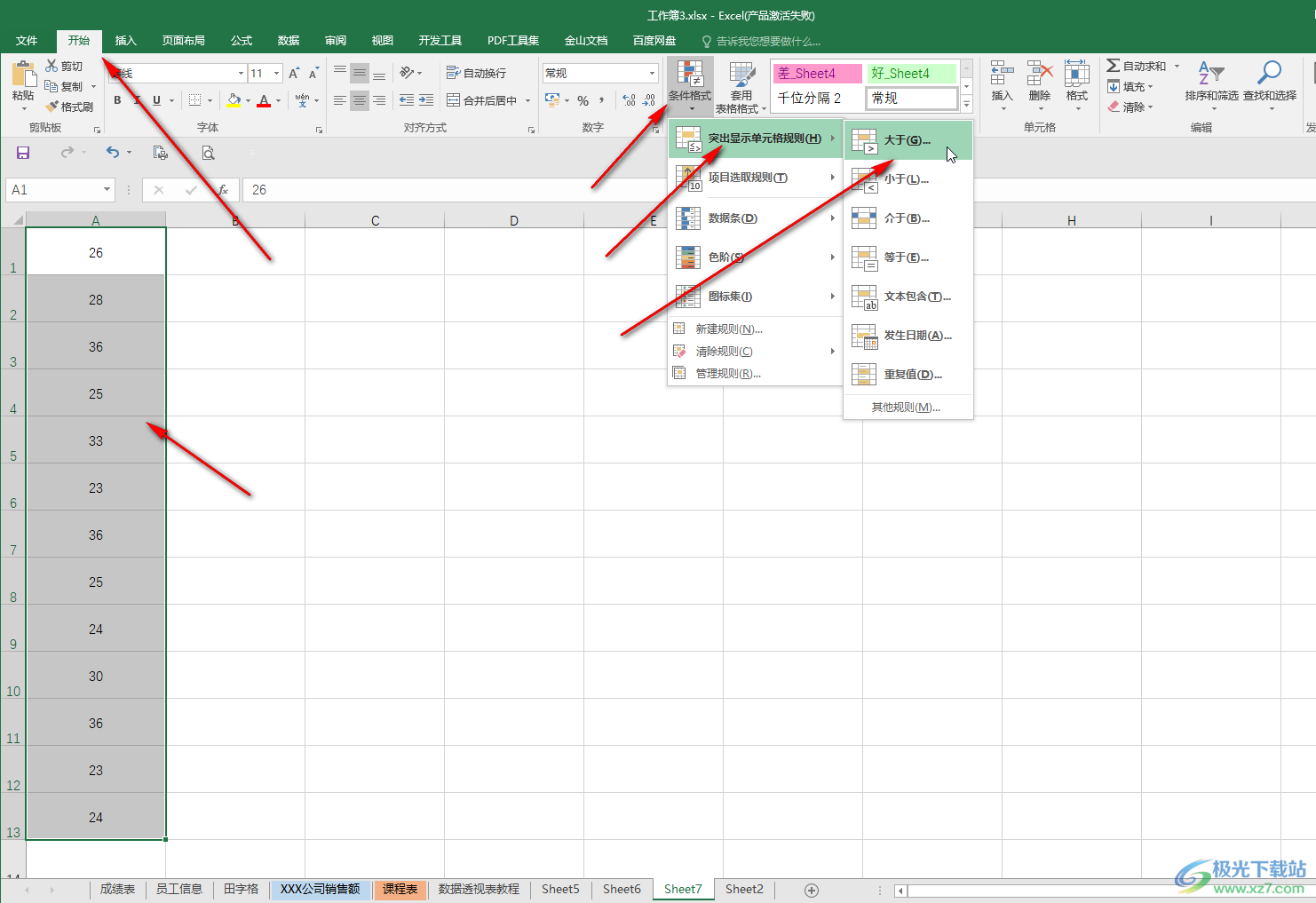1316x903 pixels.
Task: Click the increase decimal icon
Action: (629, 100)
